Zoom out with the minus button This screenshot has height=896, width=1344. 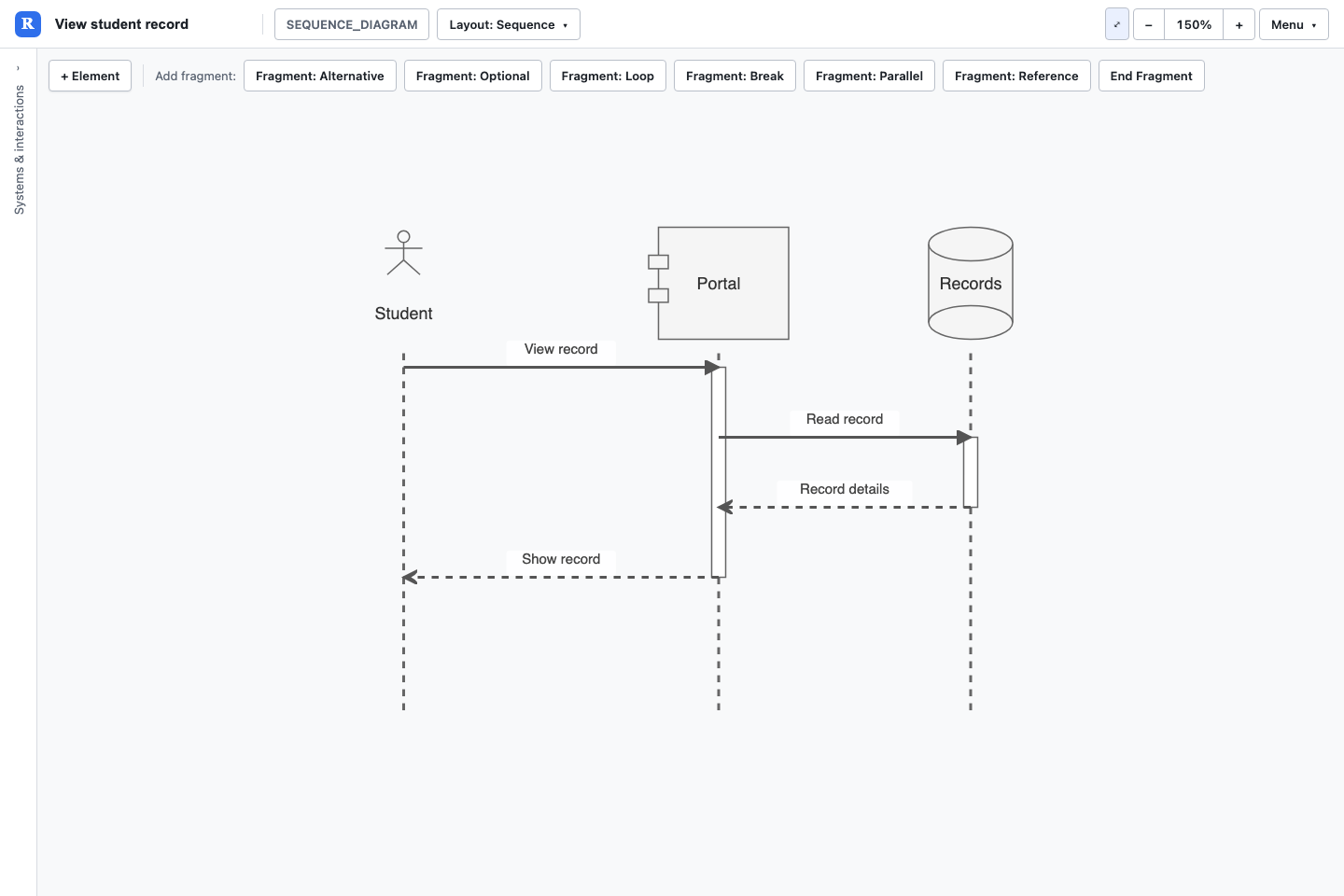pyautogui.click(x=1149, y=24)
